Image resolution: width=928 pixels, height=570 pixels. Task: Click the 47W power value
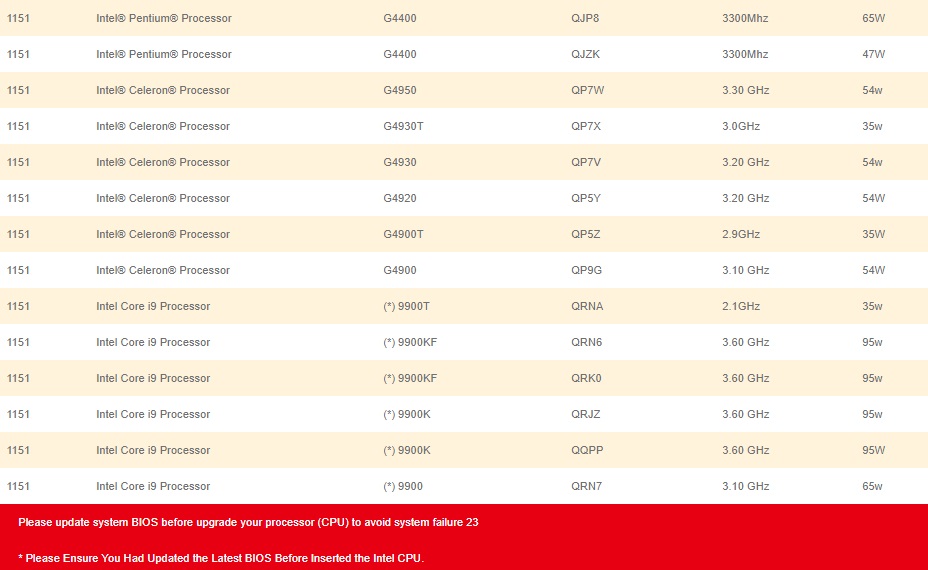pos(874,54)
